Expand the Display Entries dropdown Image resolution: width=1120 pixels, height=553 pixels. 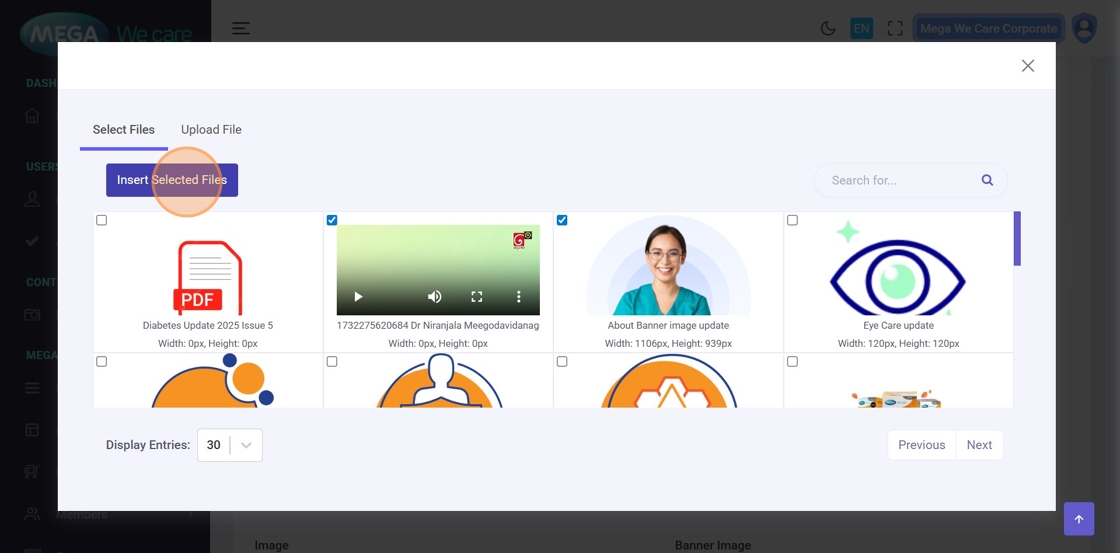pyautogui.click(x=230, y=445)
